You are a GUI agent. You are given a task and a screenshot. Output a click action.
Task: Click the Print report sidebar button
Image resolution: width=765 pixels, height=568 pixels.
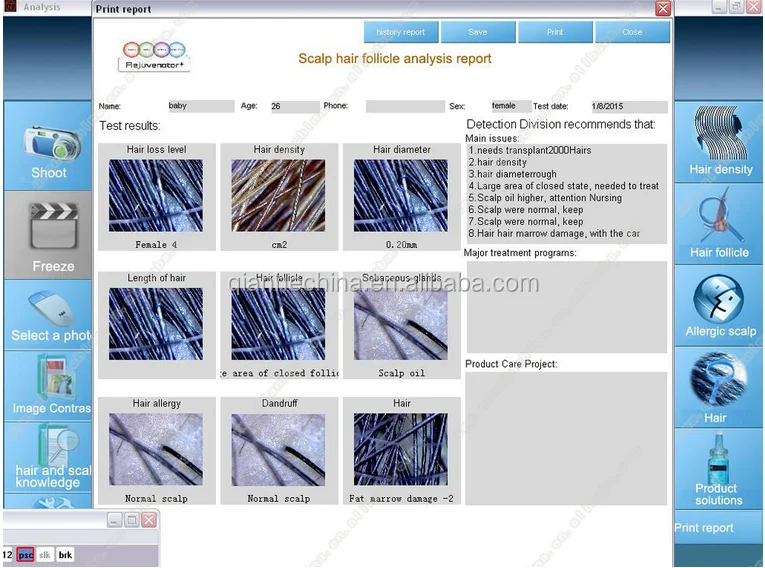[704, 528]
